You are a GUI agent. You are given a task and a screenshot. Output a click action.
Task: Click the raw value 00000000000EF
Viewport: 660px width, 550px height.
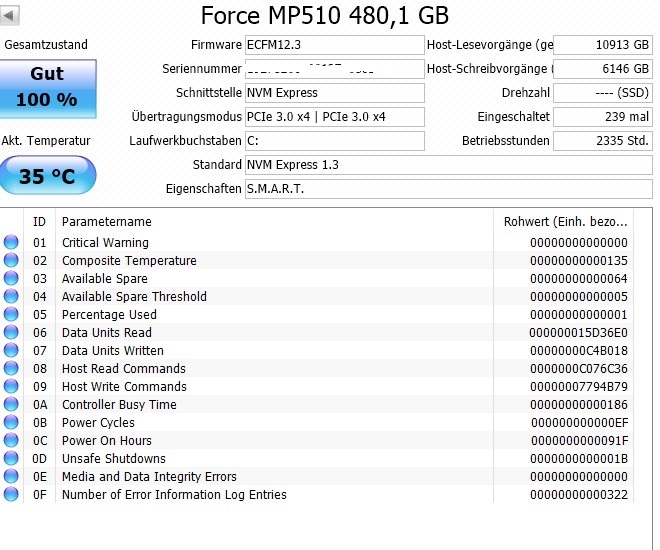(x=579, y=422)
